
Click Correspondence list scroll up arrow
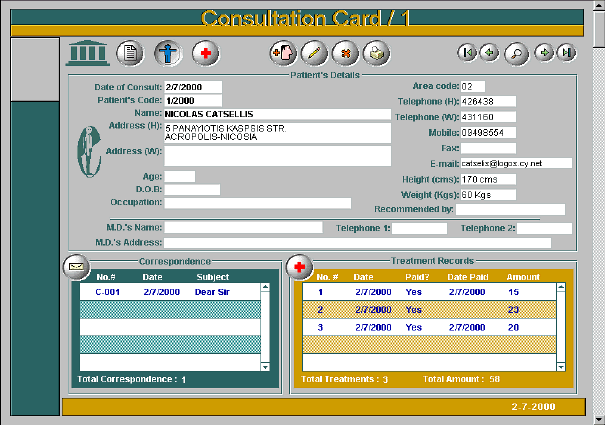point(265,287)
